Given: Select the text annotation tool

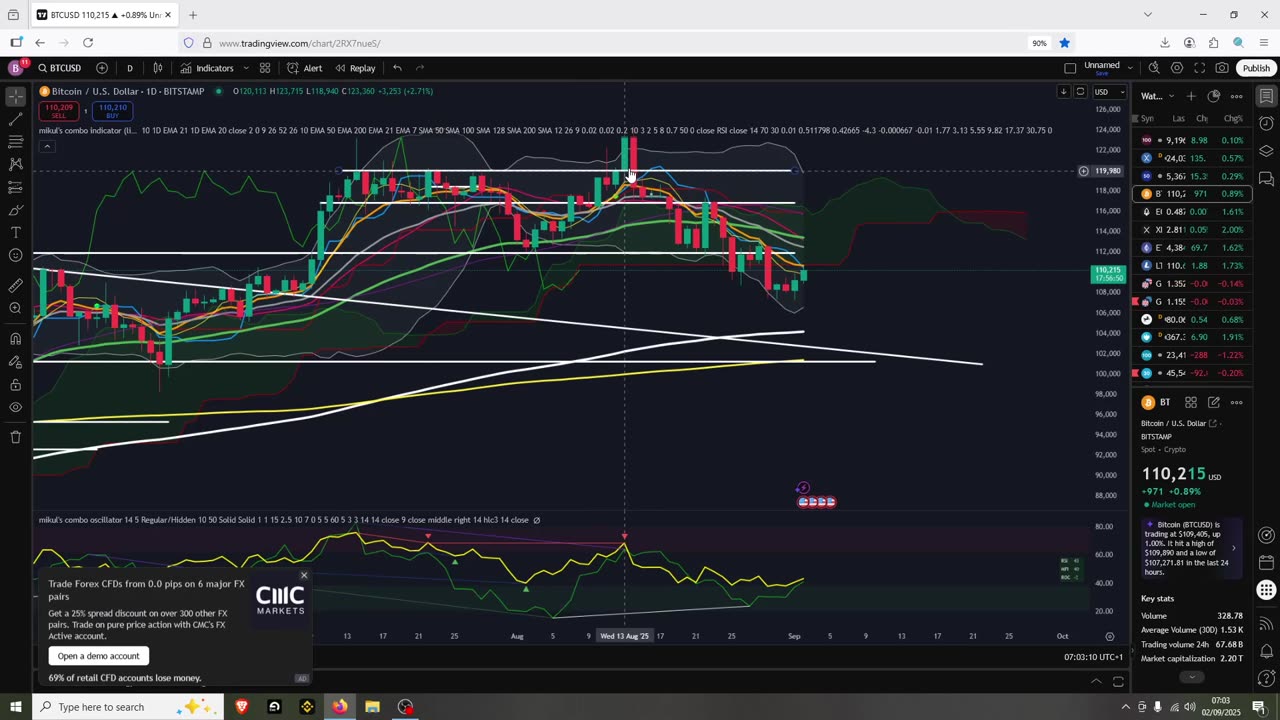Looking at the screenshot, I should click(x=15, y=232).
